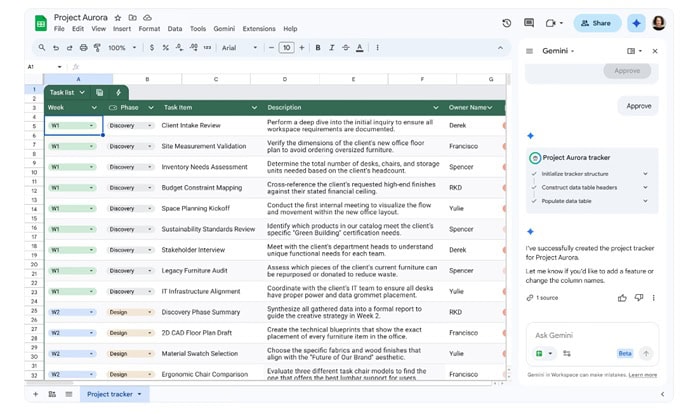Viewport: 700px width, 414px height.
Task: Toggle italic formatting
Action: (332, 48)
